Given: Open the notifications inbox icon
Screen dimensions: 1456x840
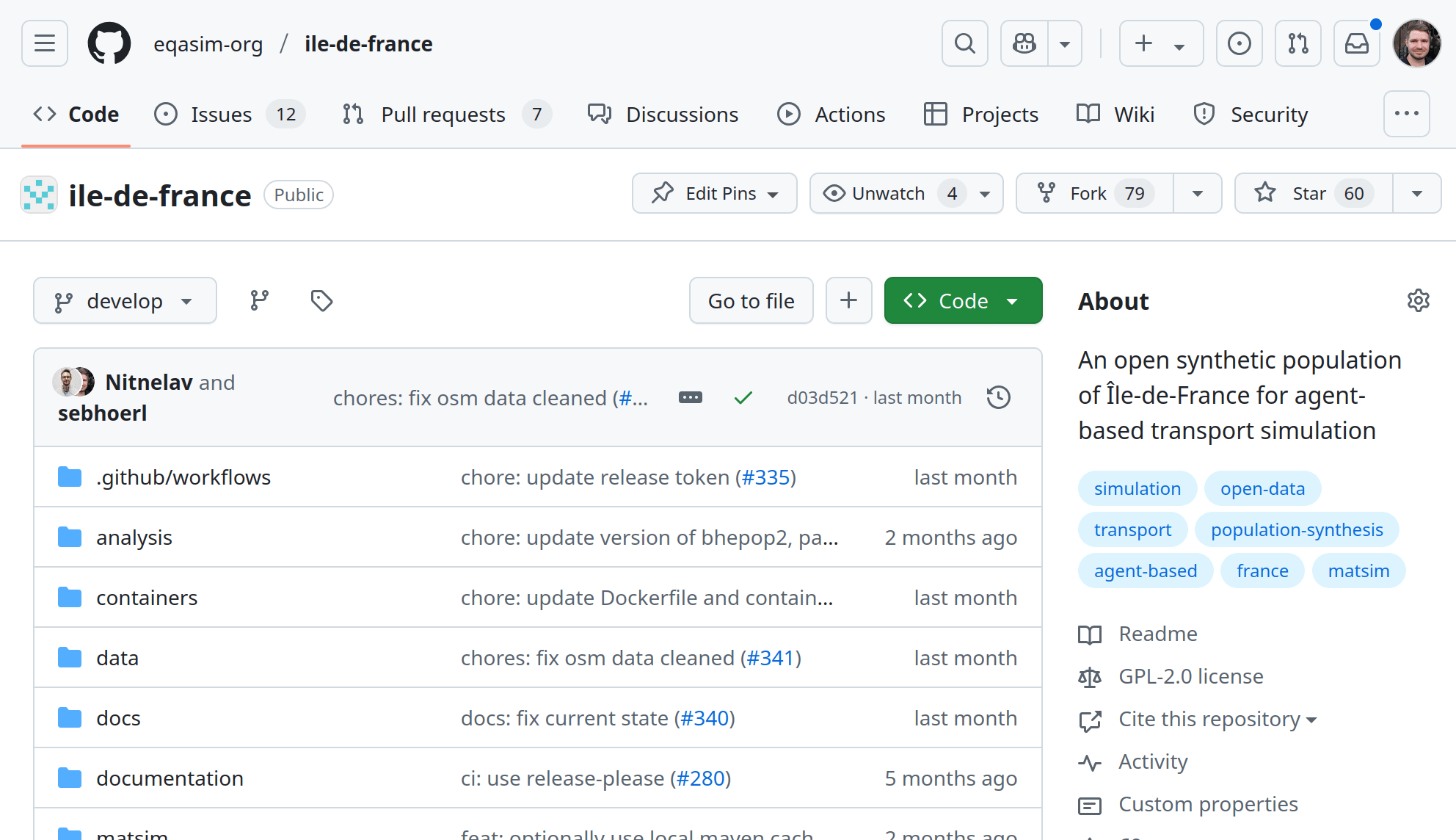Looking at the screenshot, I should (x=1356, y=43).
